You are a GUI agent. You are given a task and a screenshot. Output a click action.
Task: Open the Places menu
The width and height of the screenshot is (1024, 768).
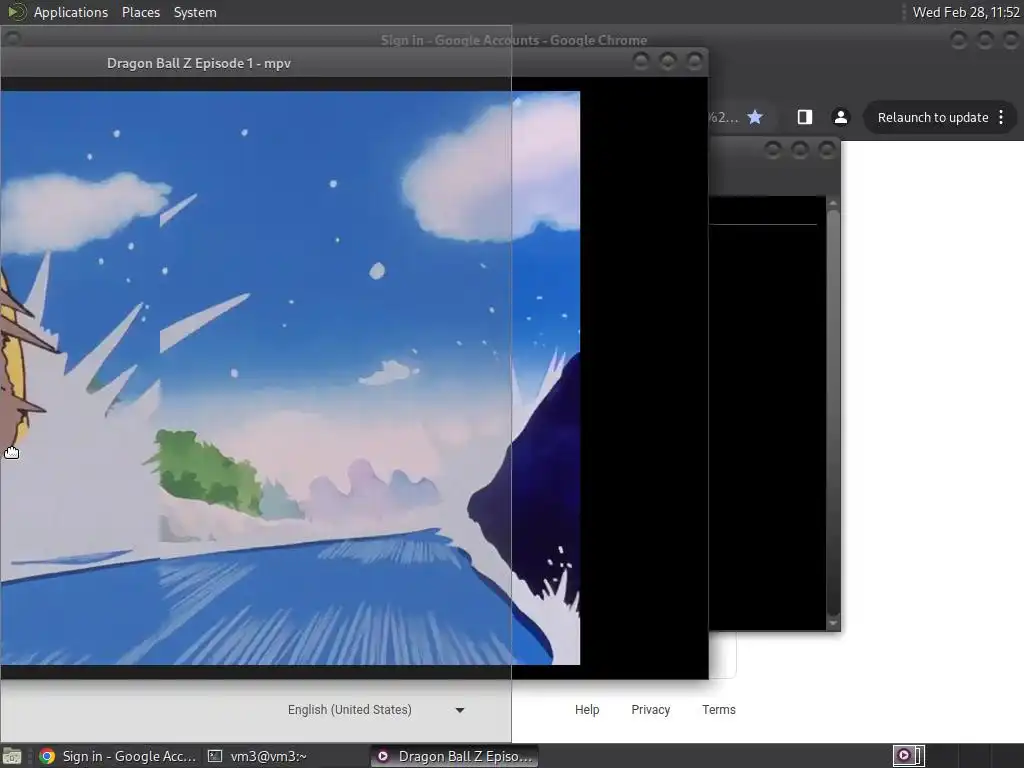click(x=140, y=12)
